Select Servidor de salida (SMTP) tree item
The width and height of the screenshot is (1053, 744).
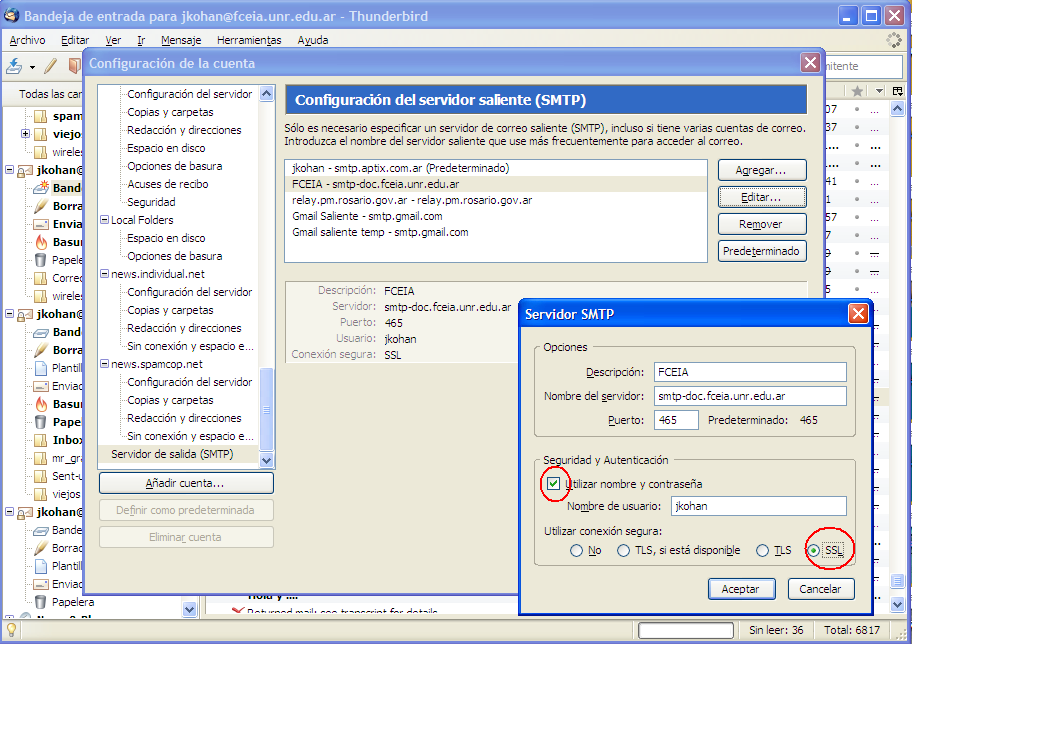pos(173,454)
